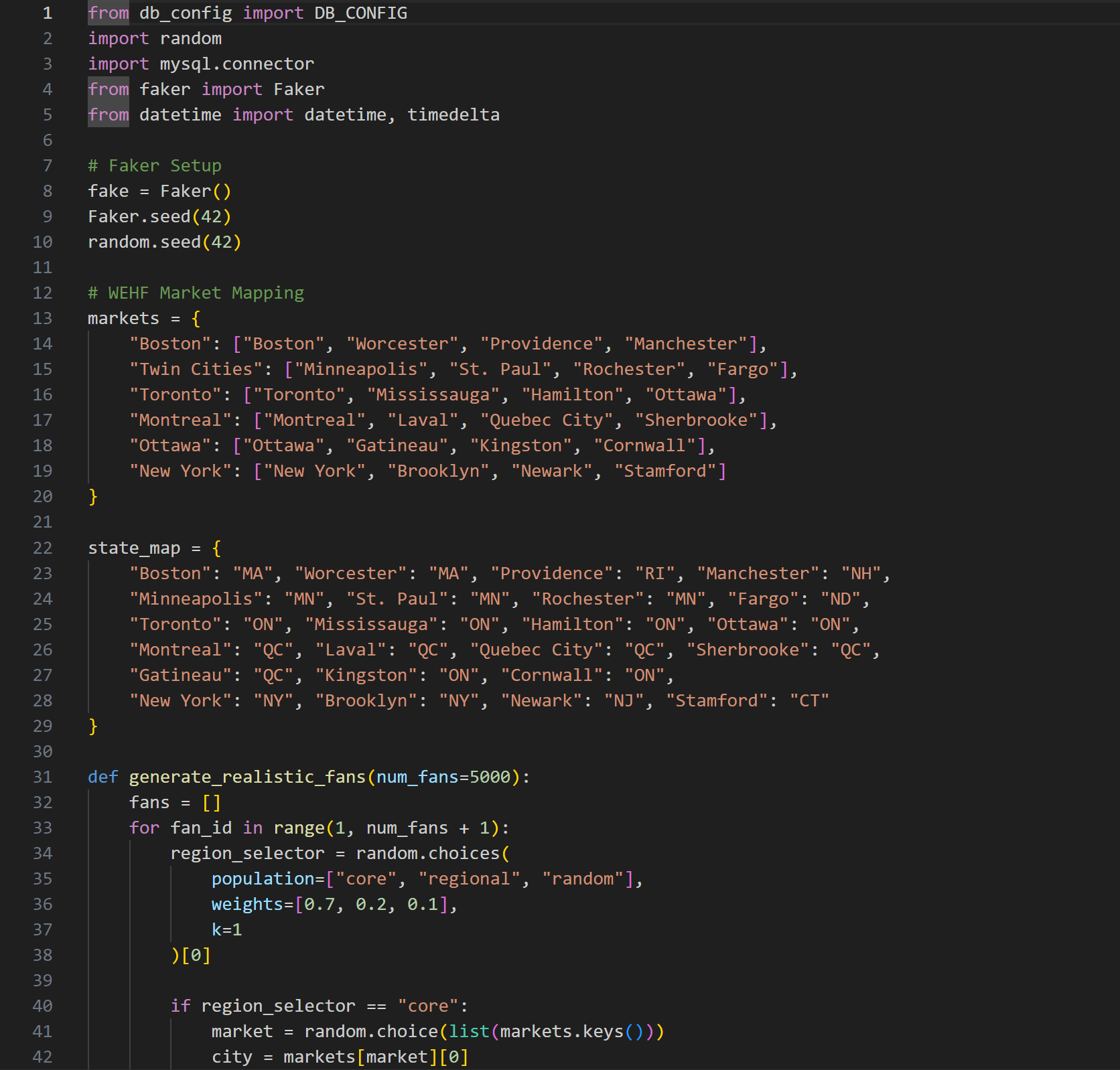Click the closing brace on line 29

93,726
